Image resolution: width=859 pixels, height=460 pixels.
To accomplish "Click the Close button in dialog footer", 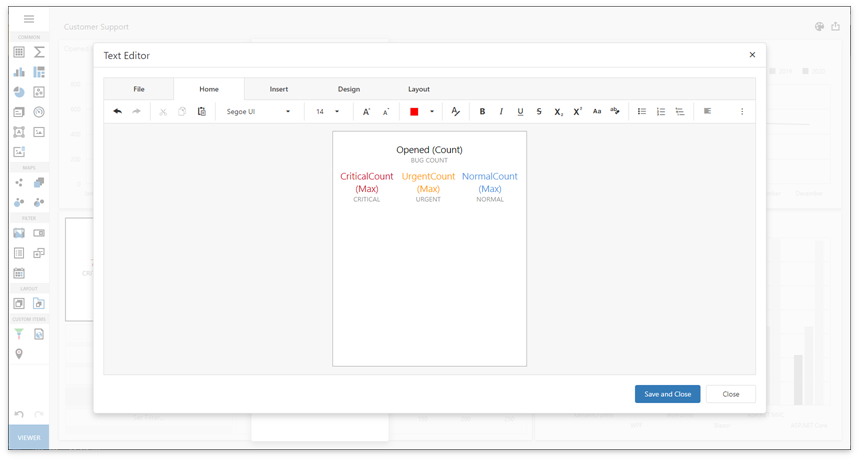I will pos(731,394).
